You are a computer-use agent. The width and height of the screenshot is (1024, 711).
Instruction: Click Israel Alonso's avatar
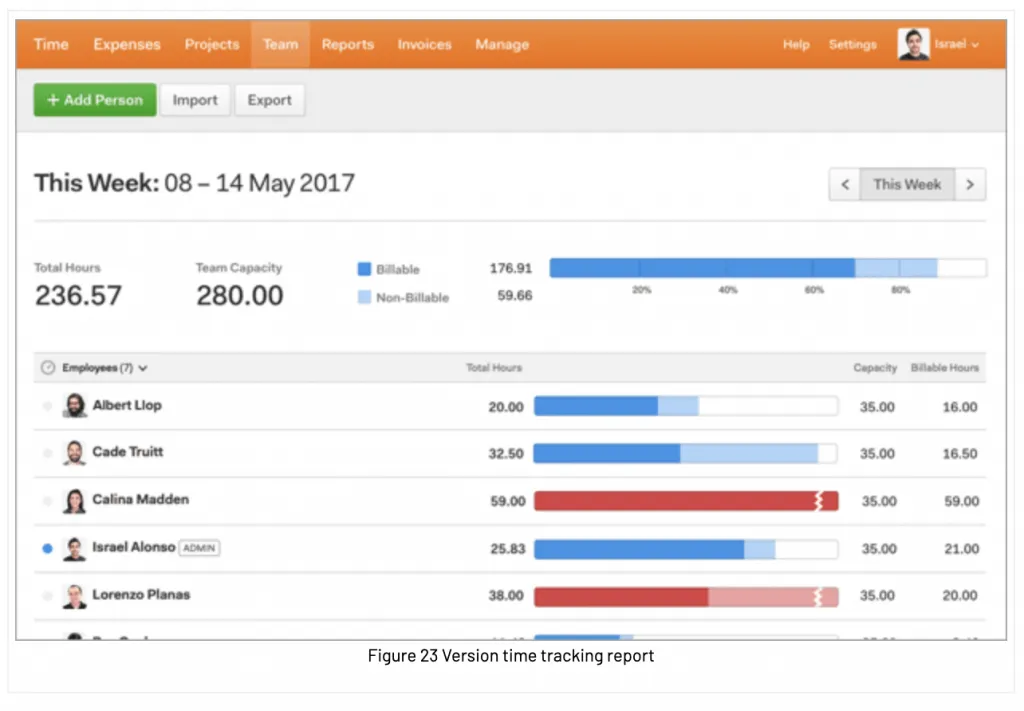coord(74,548)
